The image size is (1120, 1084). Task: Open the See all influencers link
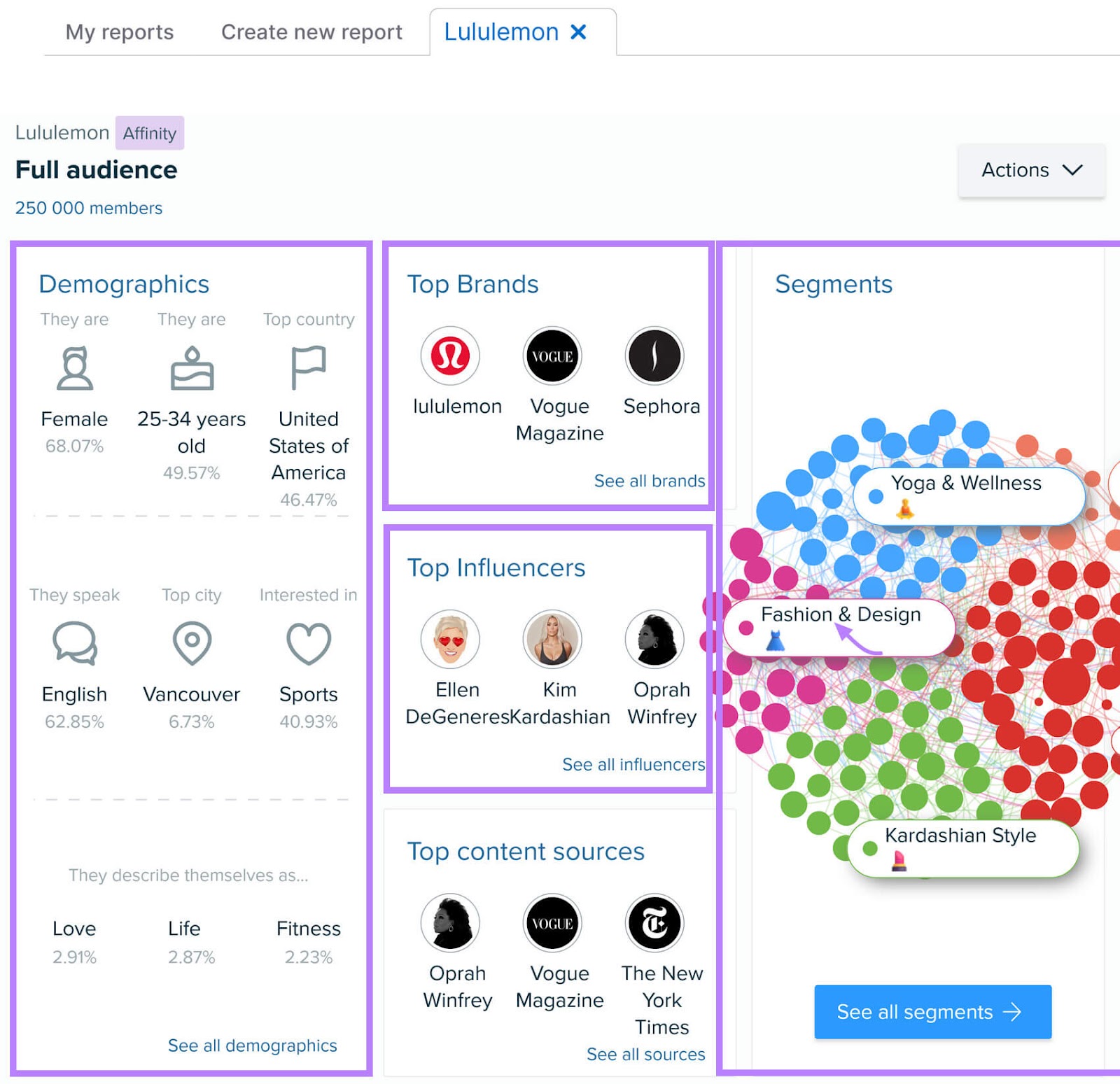click(632, 764)
